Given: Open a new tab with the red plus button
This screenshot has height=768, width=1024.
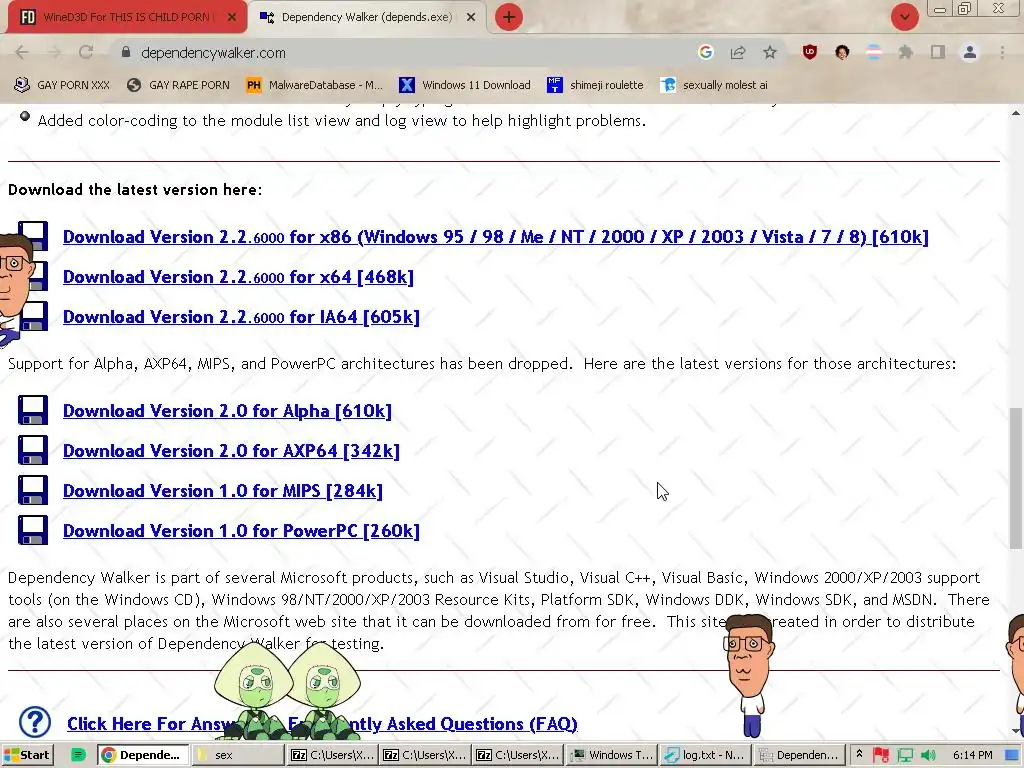Looking at the screenshot, I should (509, 17).
